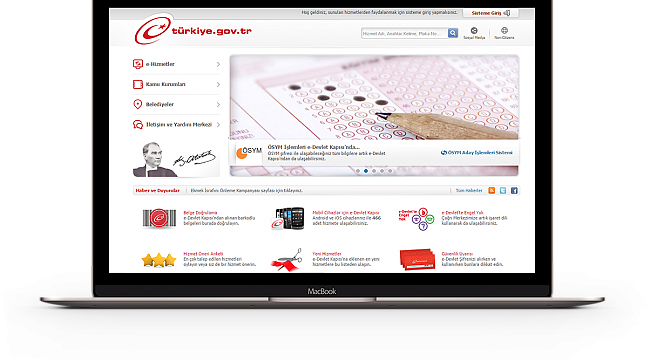
Task: Open the Yeni Hizmetler title link
Action: click(x=327, y=253)
